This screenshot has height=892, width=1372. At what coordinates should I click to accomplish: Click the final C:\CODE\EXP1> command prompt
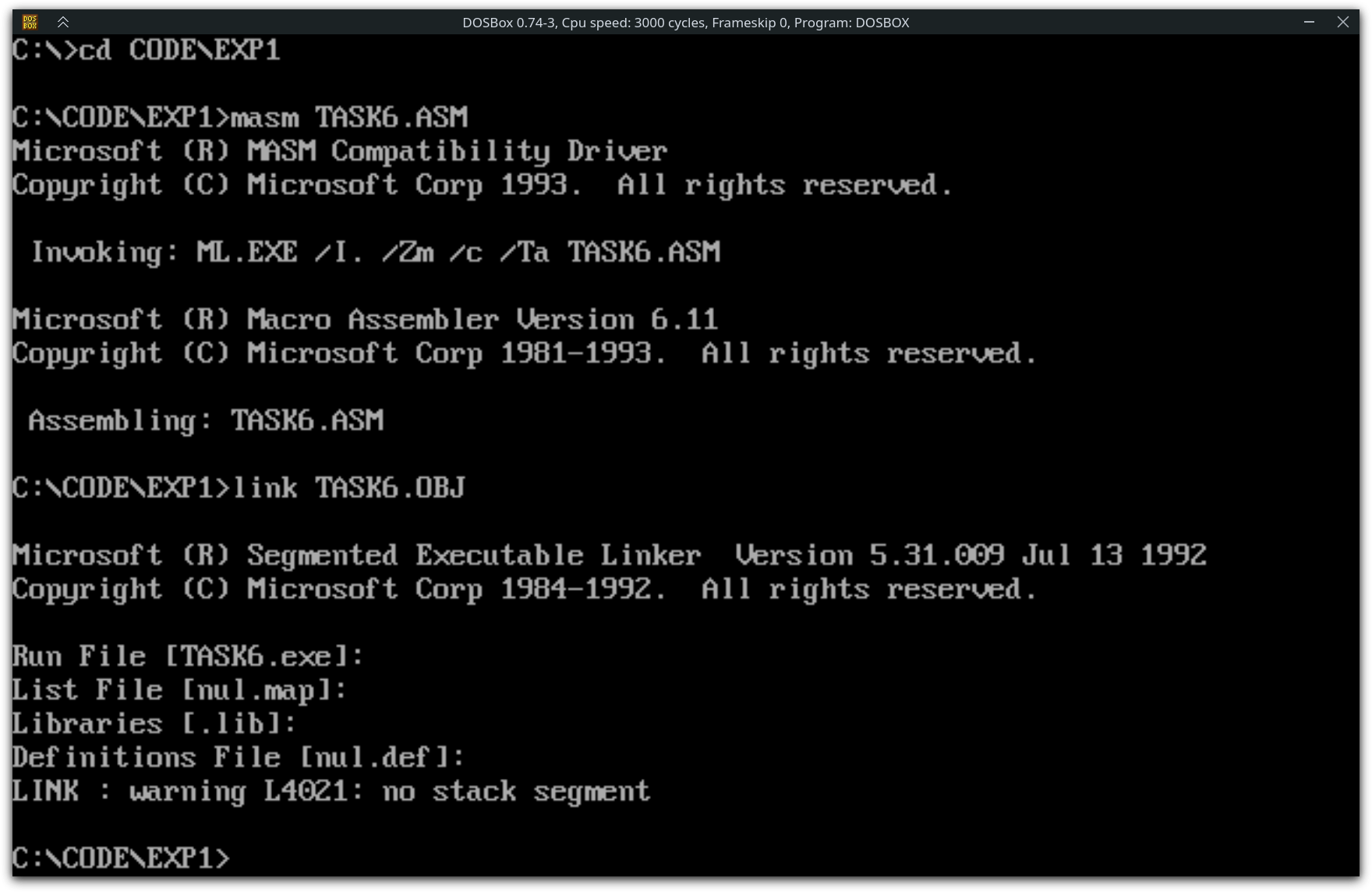(121, 858)
